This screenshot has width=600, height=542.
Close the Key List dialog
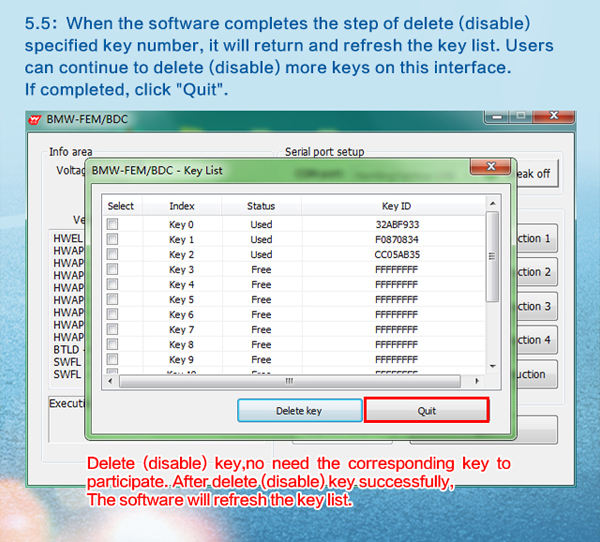[x=491, y=167]
